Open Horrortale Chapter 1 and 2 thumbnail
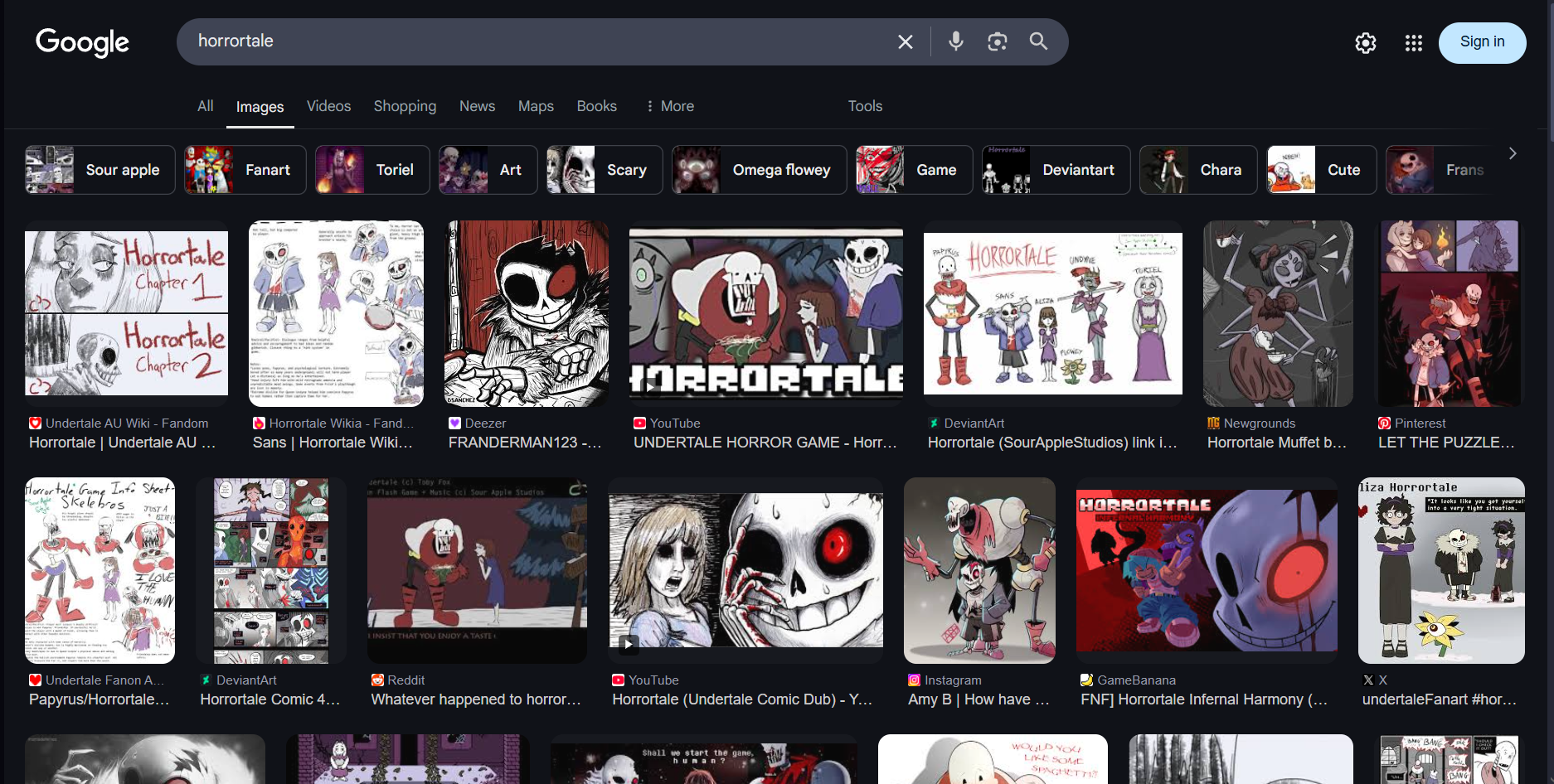1554x784 pixels. [126, 313]
